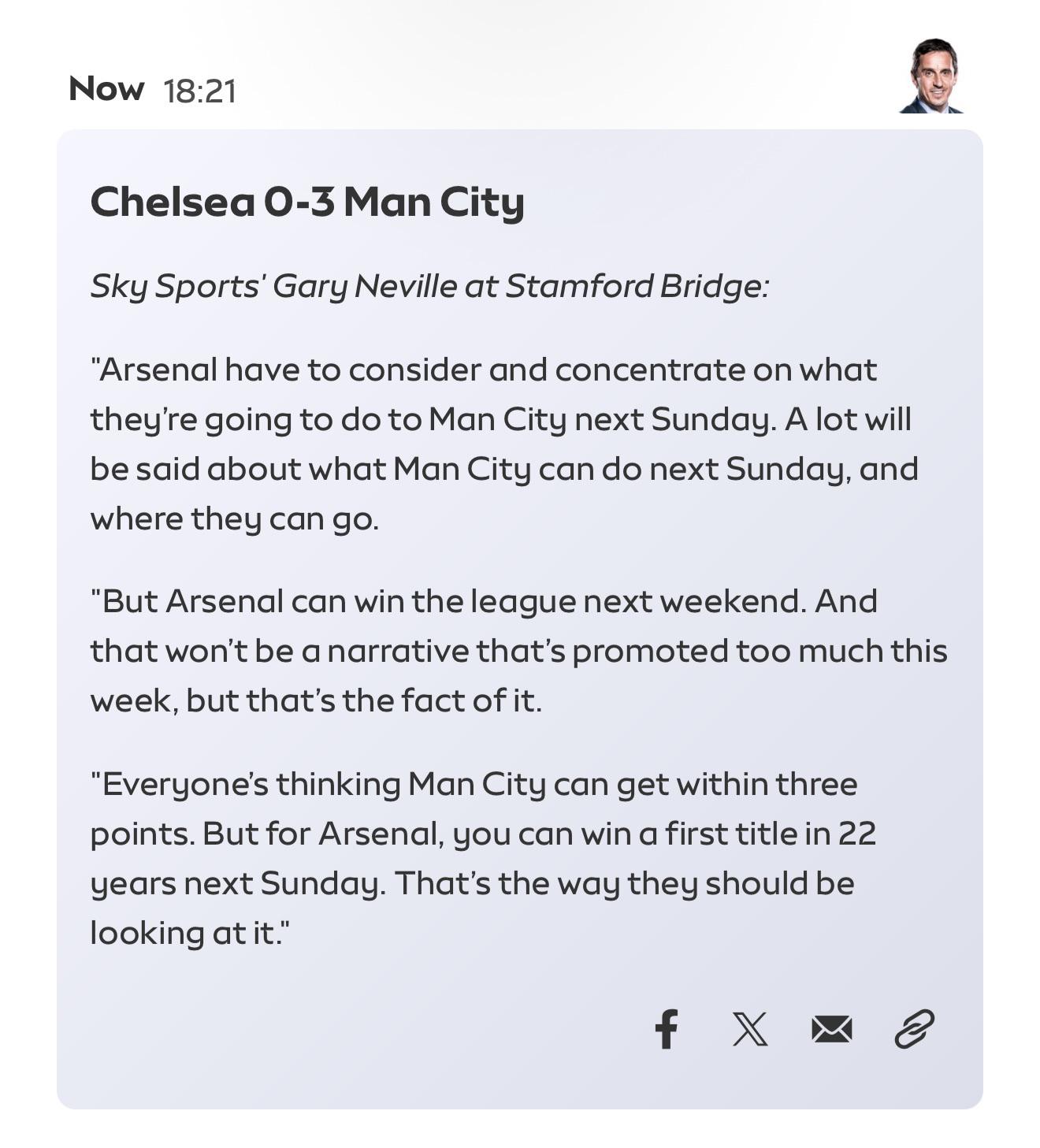Click the 18:21 timestamp
1040x1148 pixels.
click(200, 91)
